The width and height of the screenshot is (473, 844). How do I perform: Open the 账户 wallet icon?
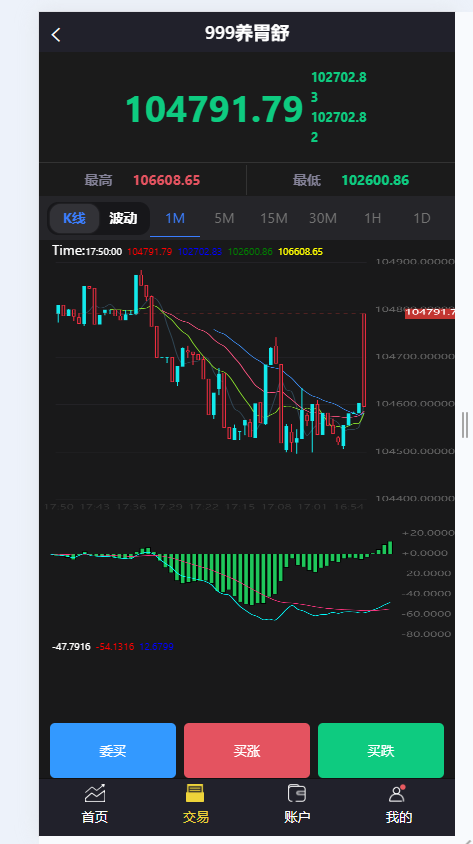tap(297, 793)
